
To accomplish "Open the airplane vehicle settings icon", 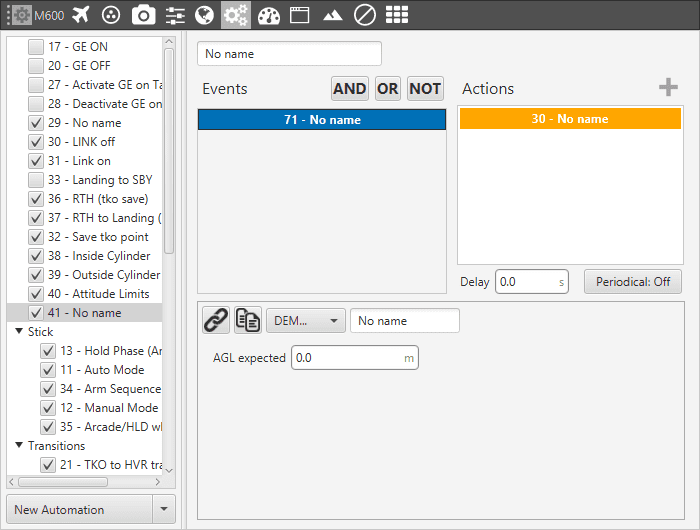I will pos(82,14).
